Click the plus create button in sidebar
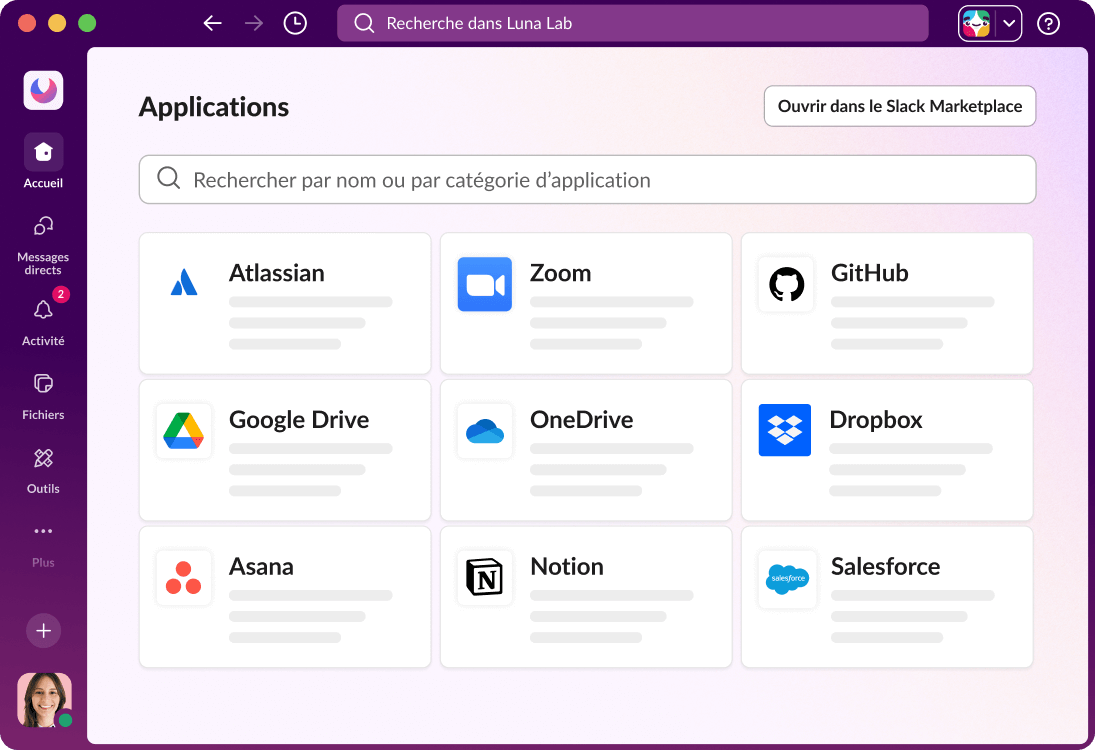The height and width of the screenshot is (750, 1095). click(x=43, y=631)
